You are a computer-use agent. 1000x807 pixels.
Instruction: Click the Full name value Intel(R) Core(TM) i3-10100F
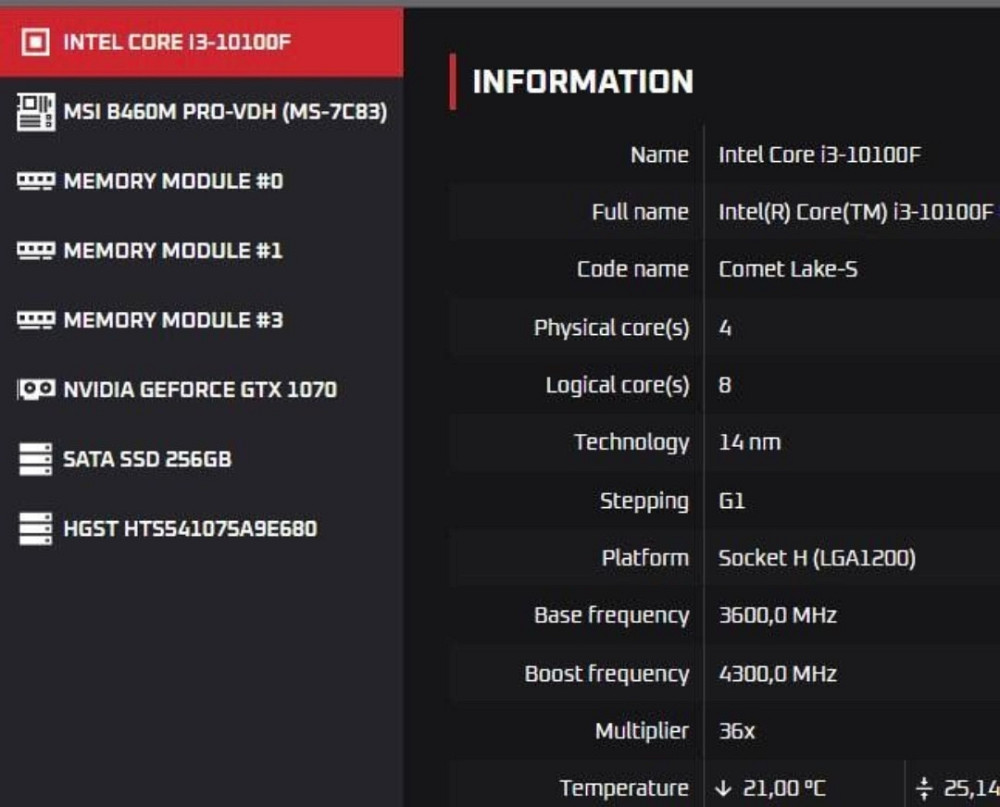pos(856,212)
